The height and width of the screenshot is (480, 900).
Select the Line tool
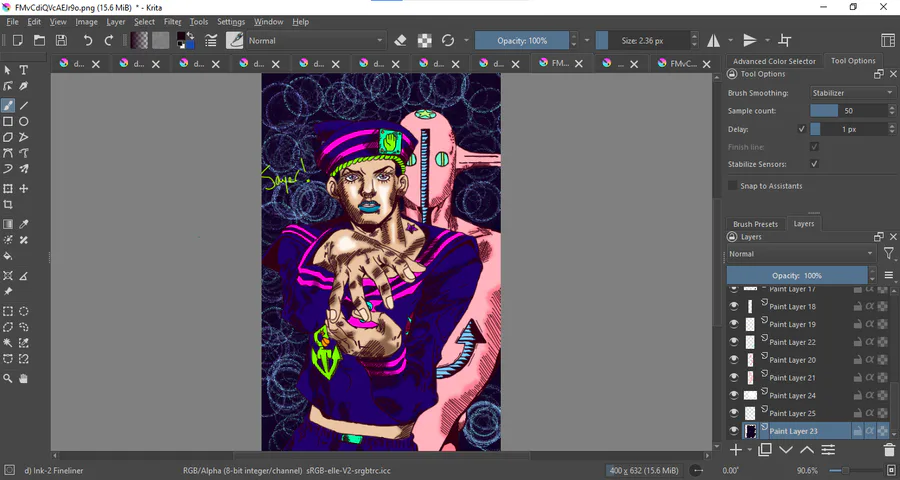[x=24, y=105]
